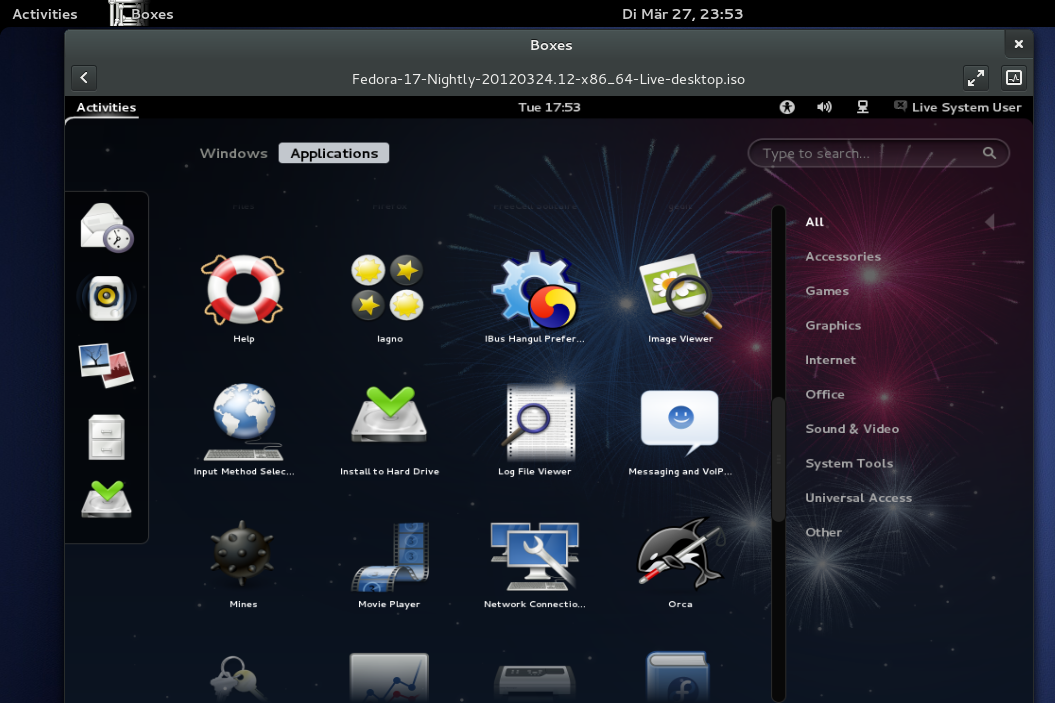The image size is (1055, 703).
Task: Open host clock Di Mär 27, 23:53
Action: coord(682,14)
